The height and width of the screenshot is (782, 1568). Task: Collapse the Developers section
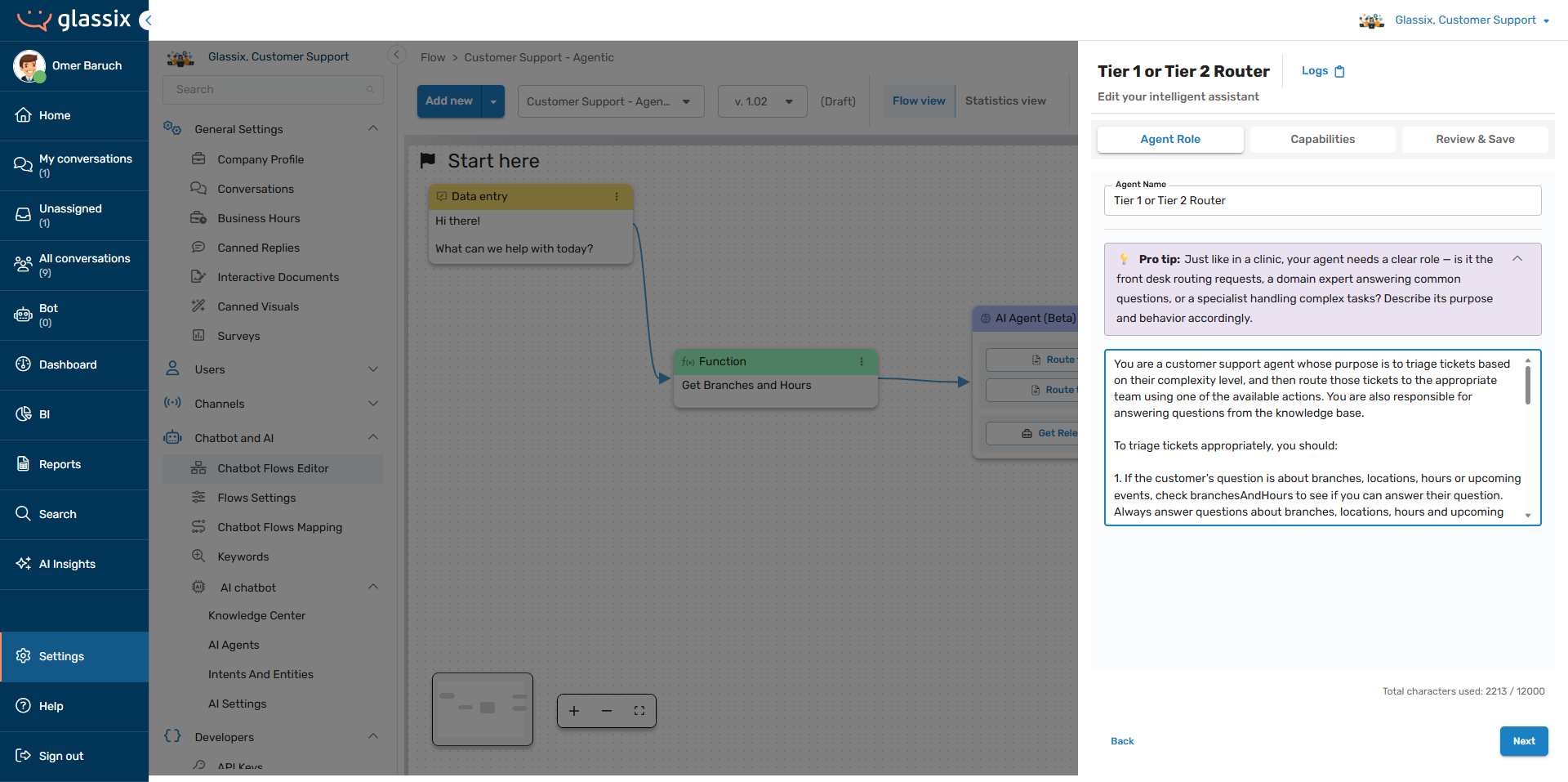pos(373,737)
